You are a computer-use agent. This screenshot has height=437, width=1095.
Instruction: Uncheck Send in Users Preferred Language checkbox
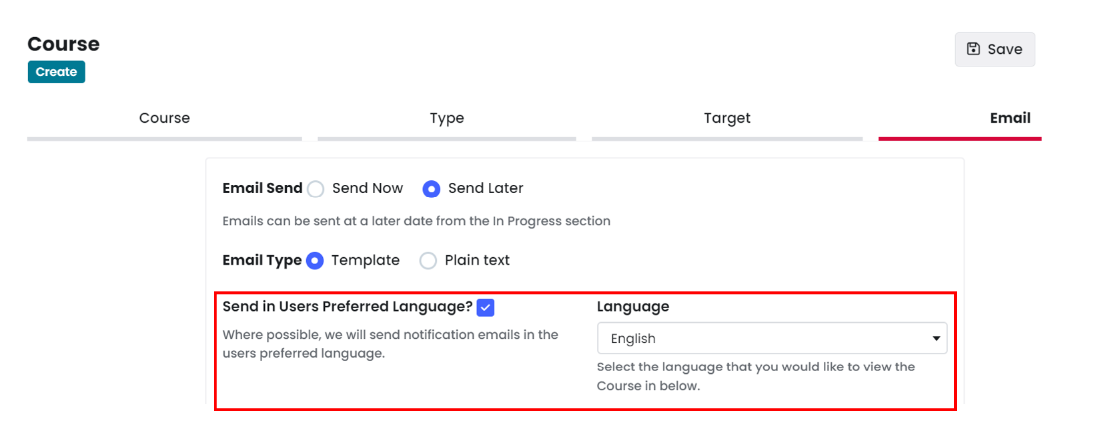(x=485, y=307)
